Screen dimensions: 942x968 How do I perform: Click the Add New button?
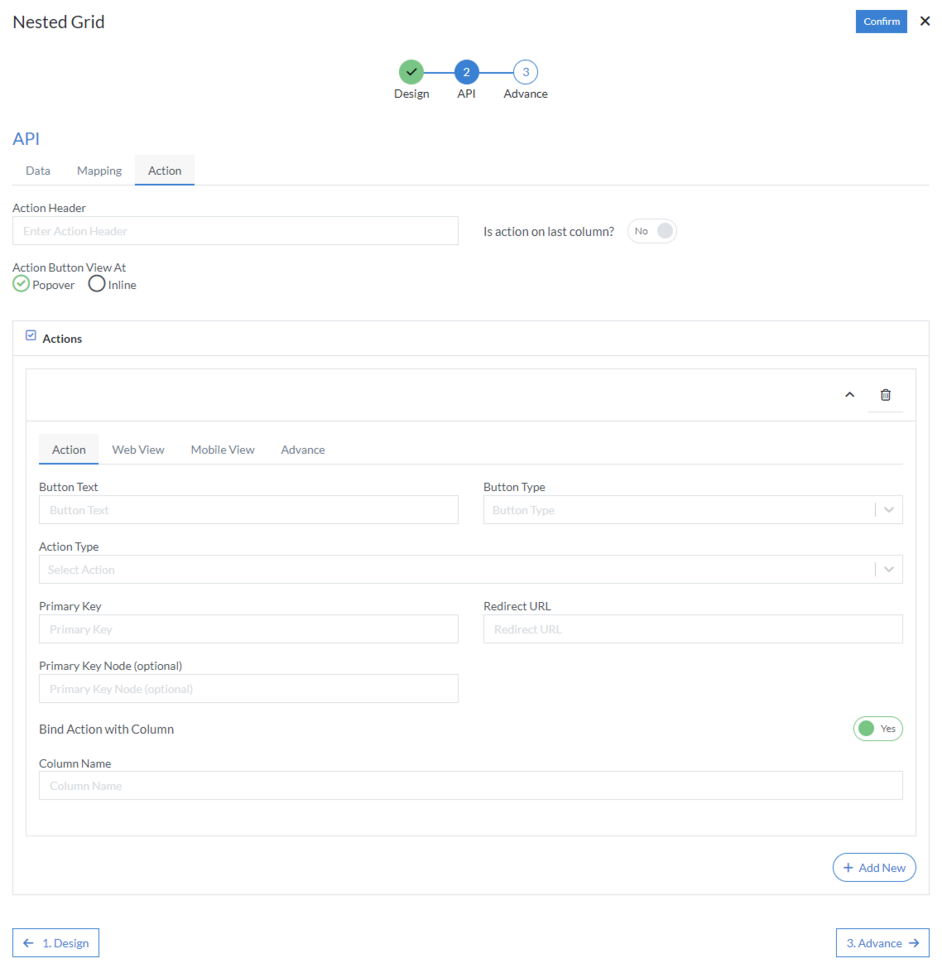[874, 868]
